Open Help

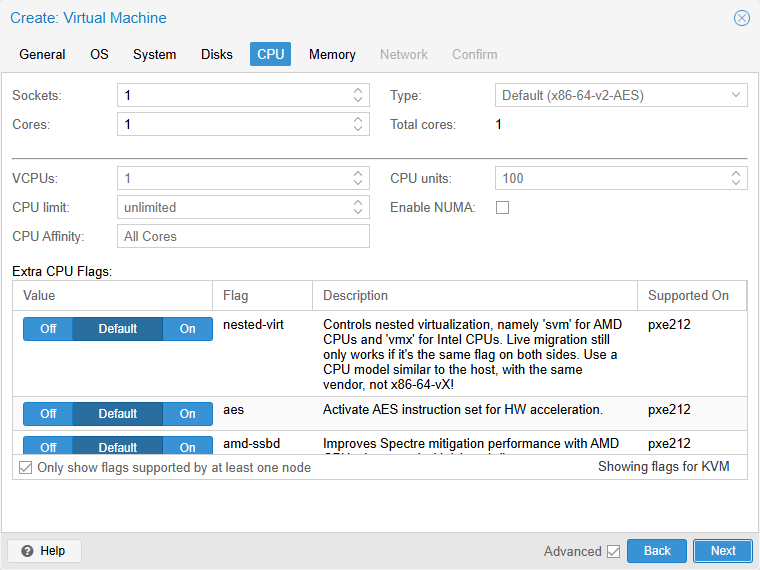click(44, 551)
